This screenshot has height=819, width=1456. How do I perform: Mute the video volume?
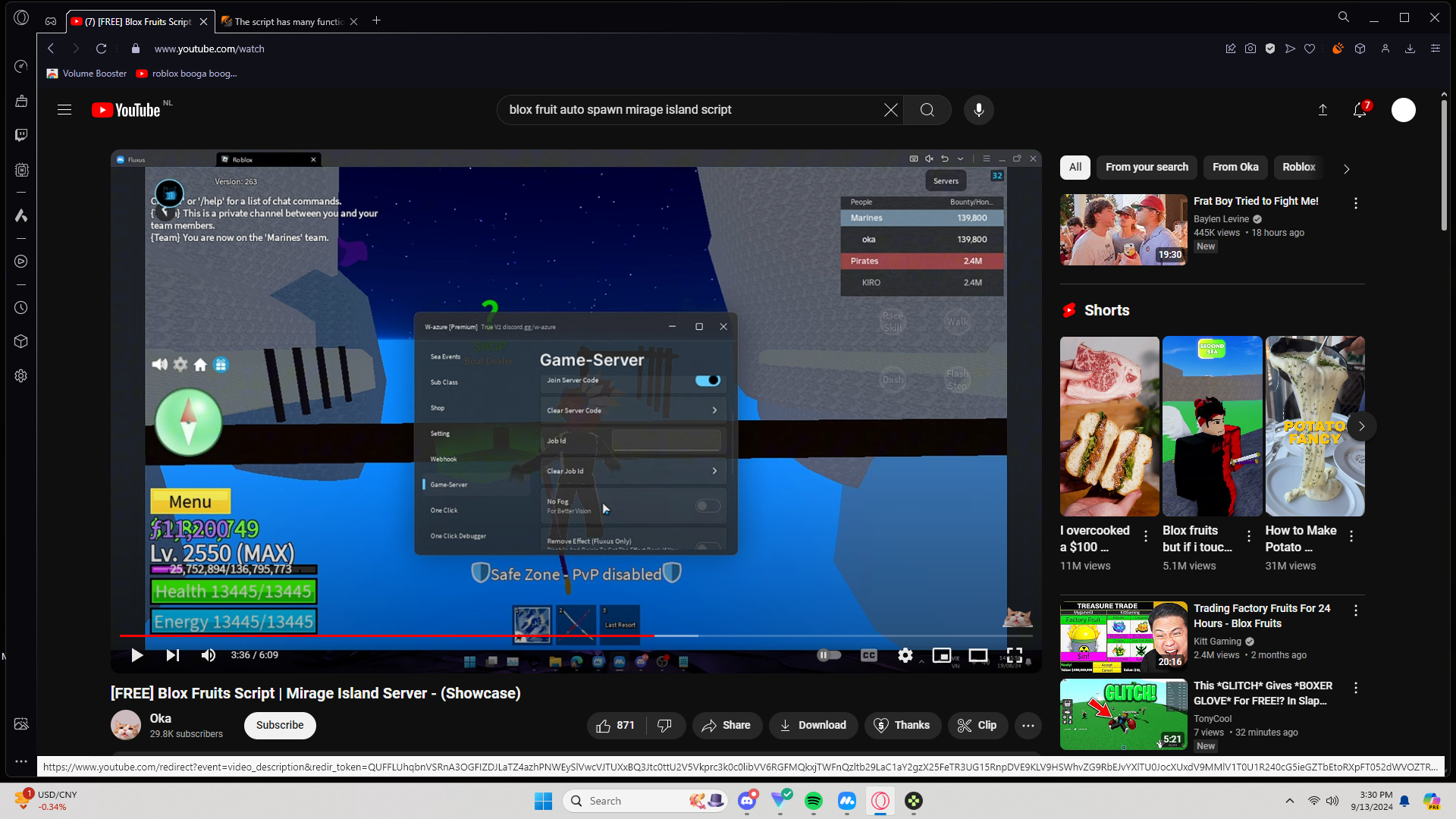[209, 655]
